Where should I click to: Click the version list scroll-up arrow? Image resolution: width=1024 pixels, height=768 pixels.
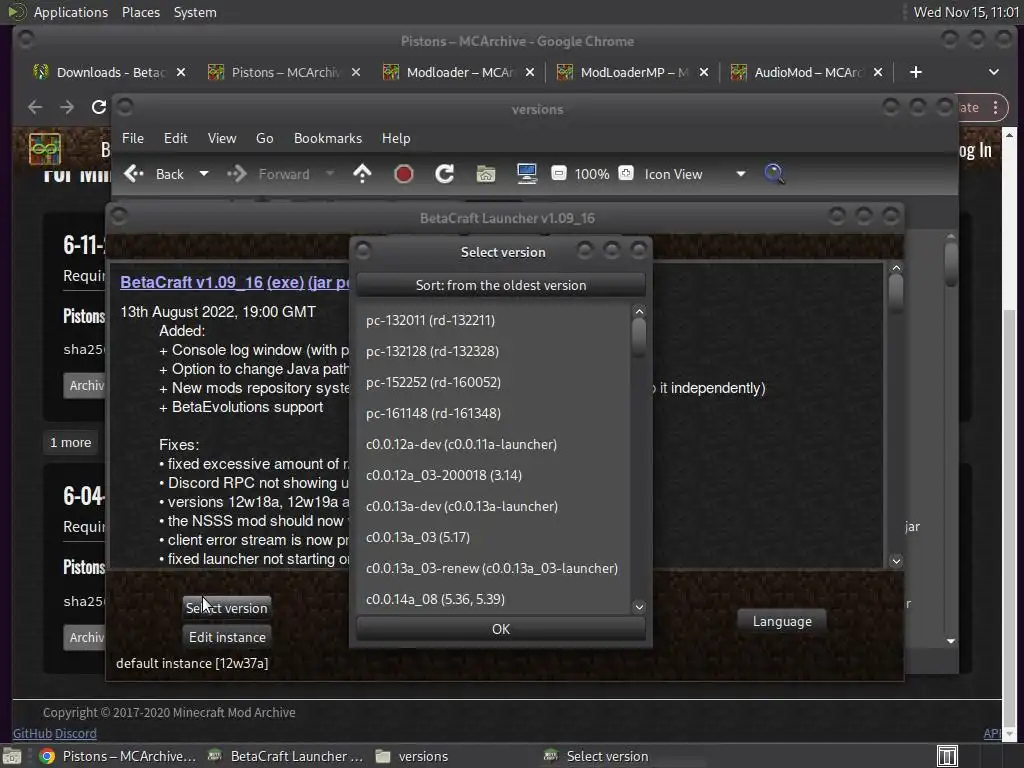639,312
